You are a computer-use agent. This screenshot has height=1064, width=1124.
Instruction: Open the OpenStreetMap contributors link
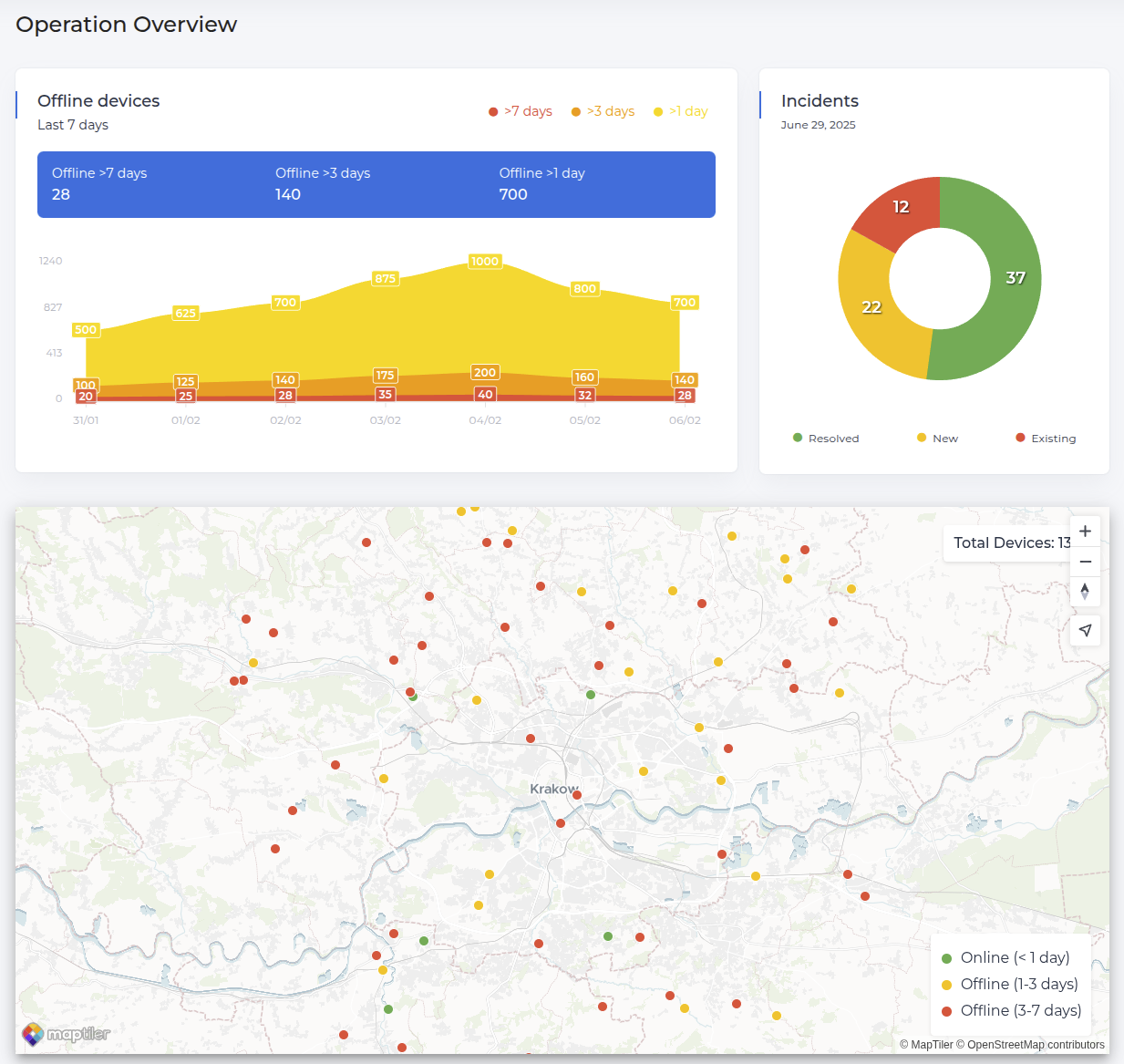click(1036, 1045)
